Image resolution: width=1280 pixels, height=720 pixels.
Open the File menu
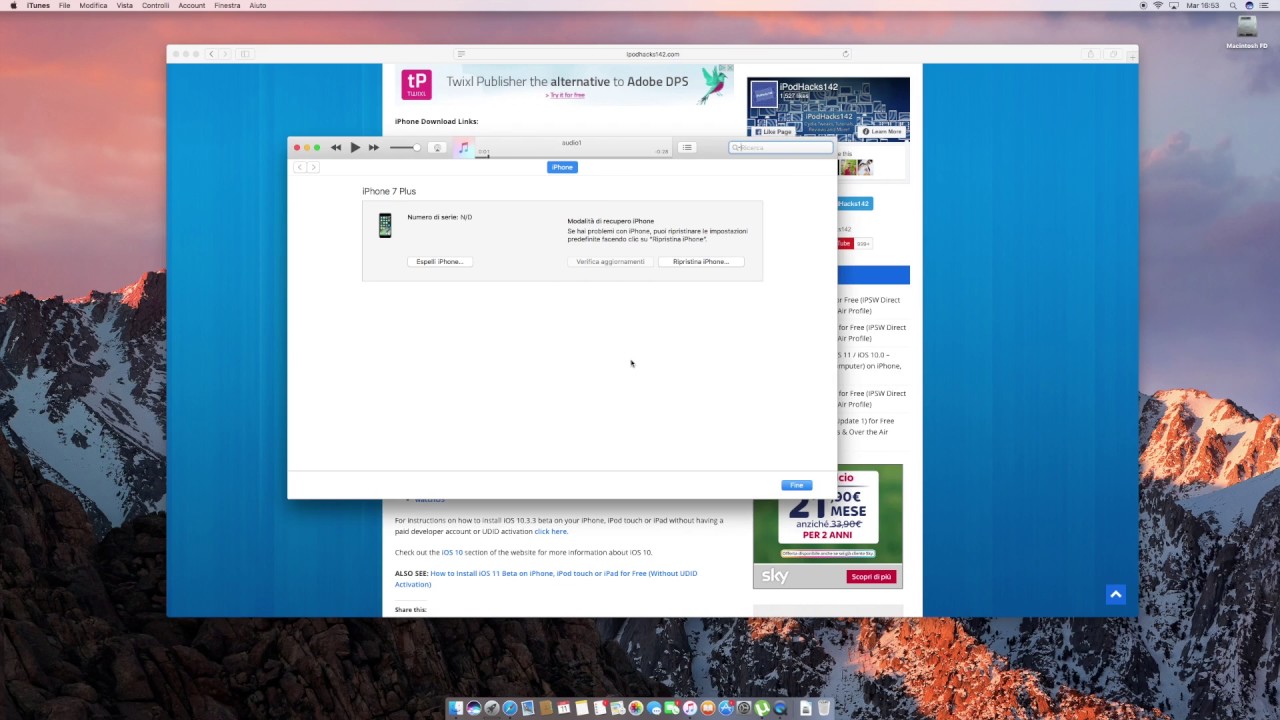(64, 5)
